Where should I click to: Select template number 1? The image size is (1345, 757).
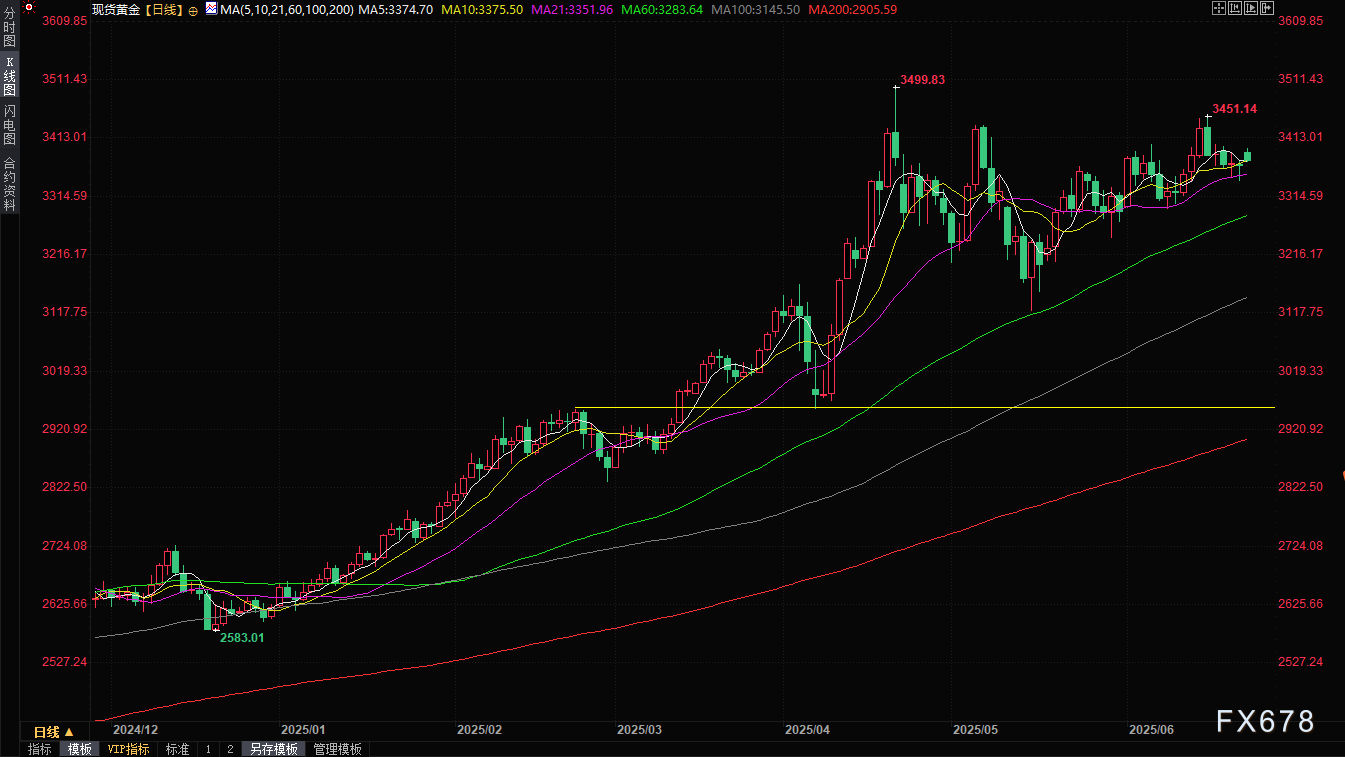pyautogui.click(x=208, y=749)
